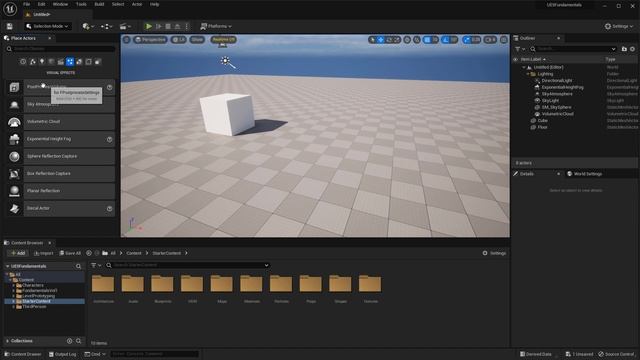Toggle viewport grid snapping
This screenshot has width=640, height=360.
(427, 40)
